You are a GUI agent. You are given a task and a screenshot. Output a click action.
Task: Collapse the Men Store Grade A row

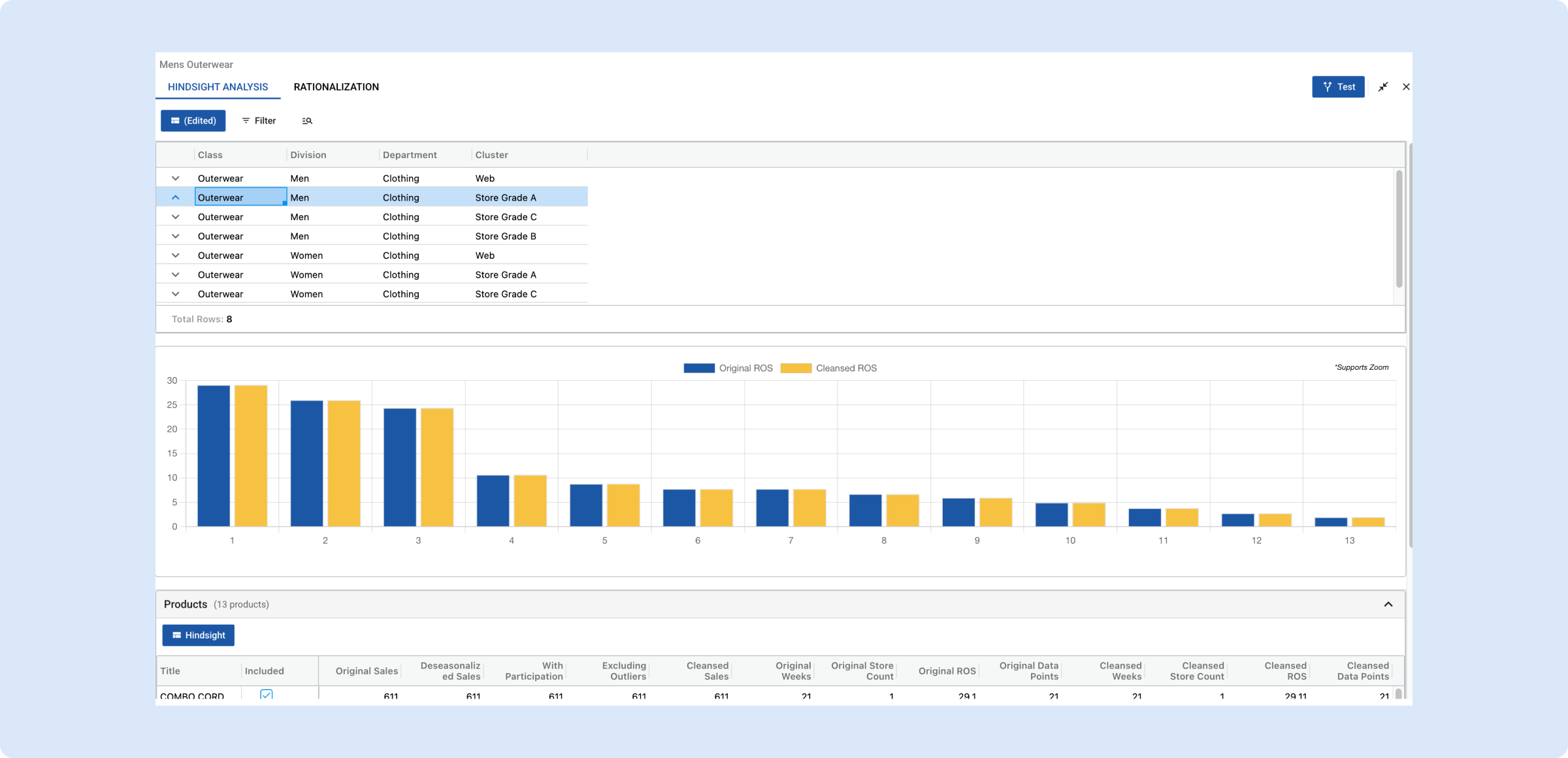[175, 197]
